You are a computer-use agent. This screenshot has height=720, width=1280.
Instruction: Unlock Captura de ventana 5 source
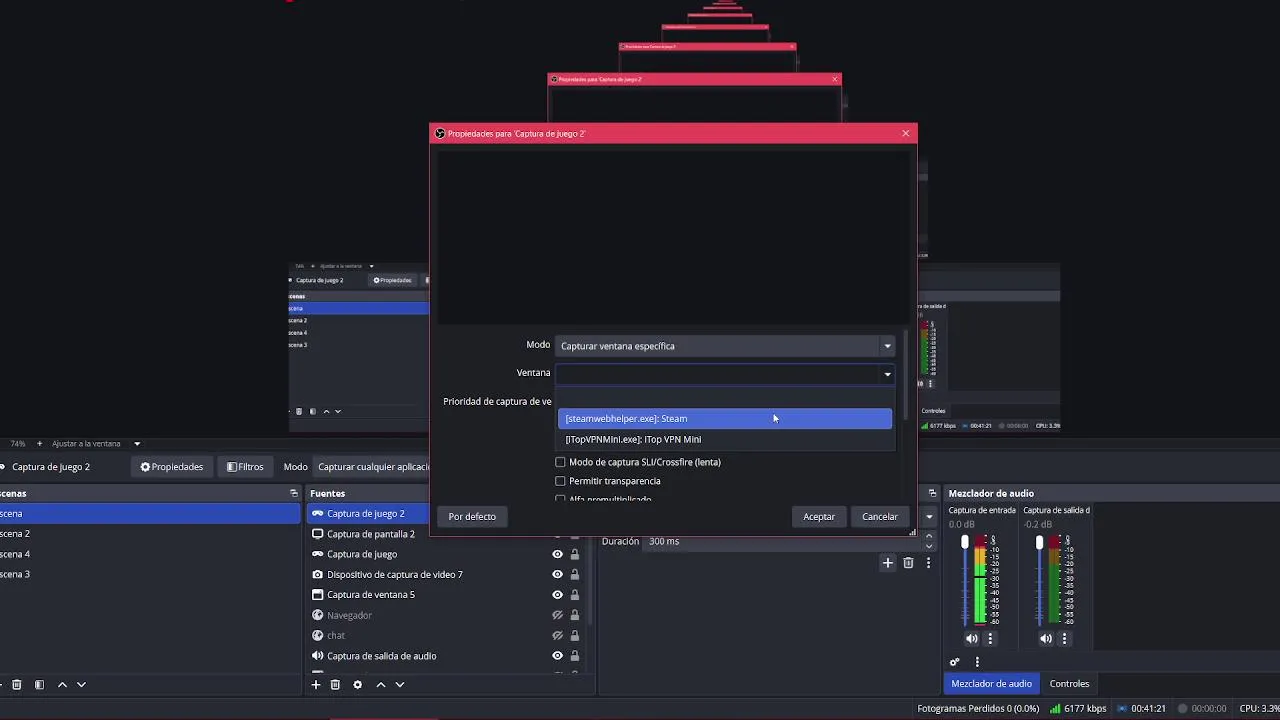575,595
